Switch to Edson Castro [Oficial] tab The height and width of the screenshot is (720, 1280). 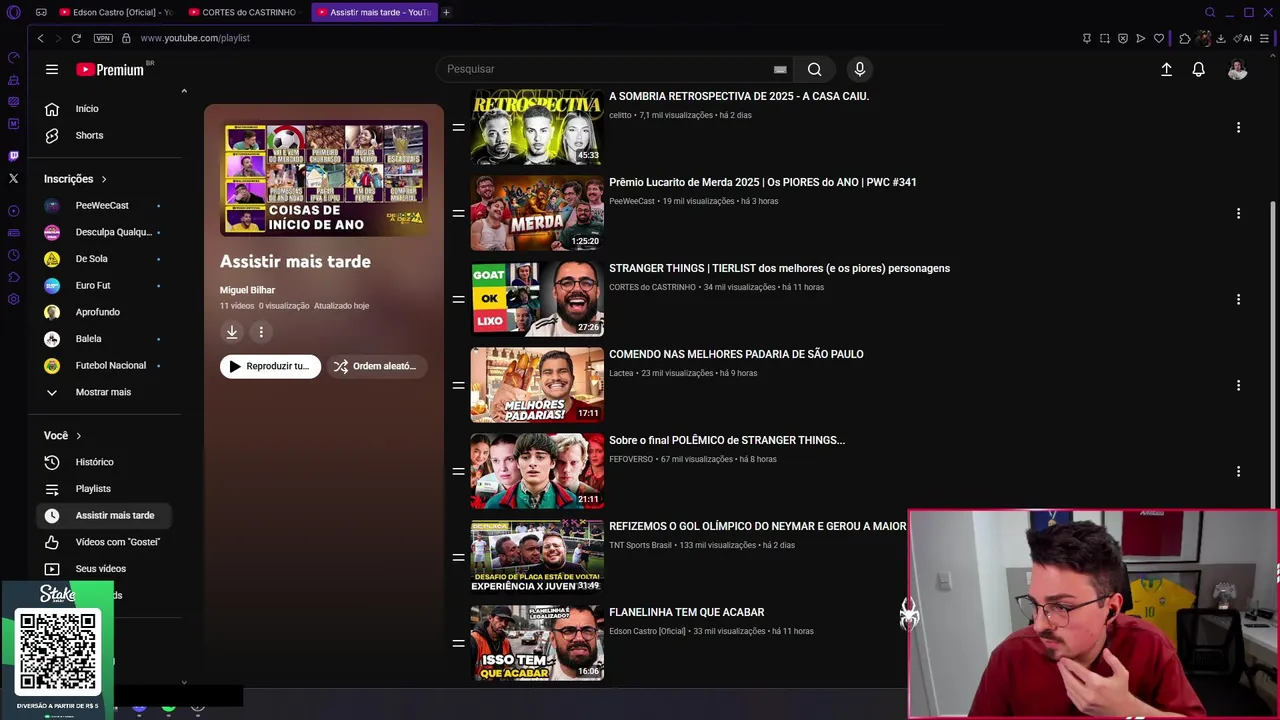115,12
